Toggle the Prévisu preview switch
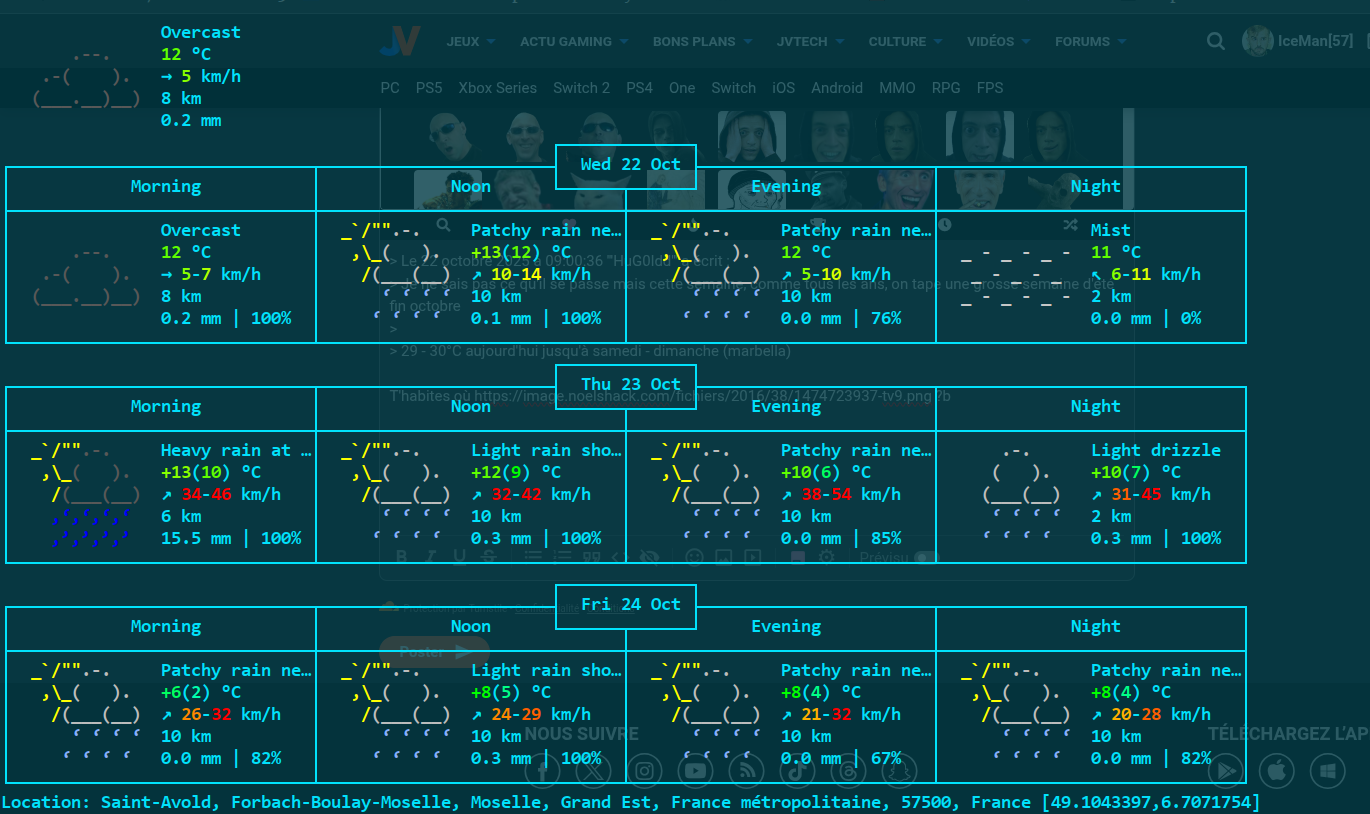The width and height of the screenshot is (1370, 814). 926,557
